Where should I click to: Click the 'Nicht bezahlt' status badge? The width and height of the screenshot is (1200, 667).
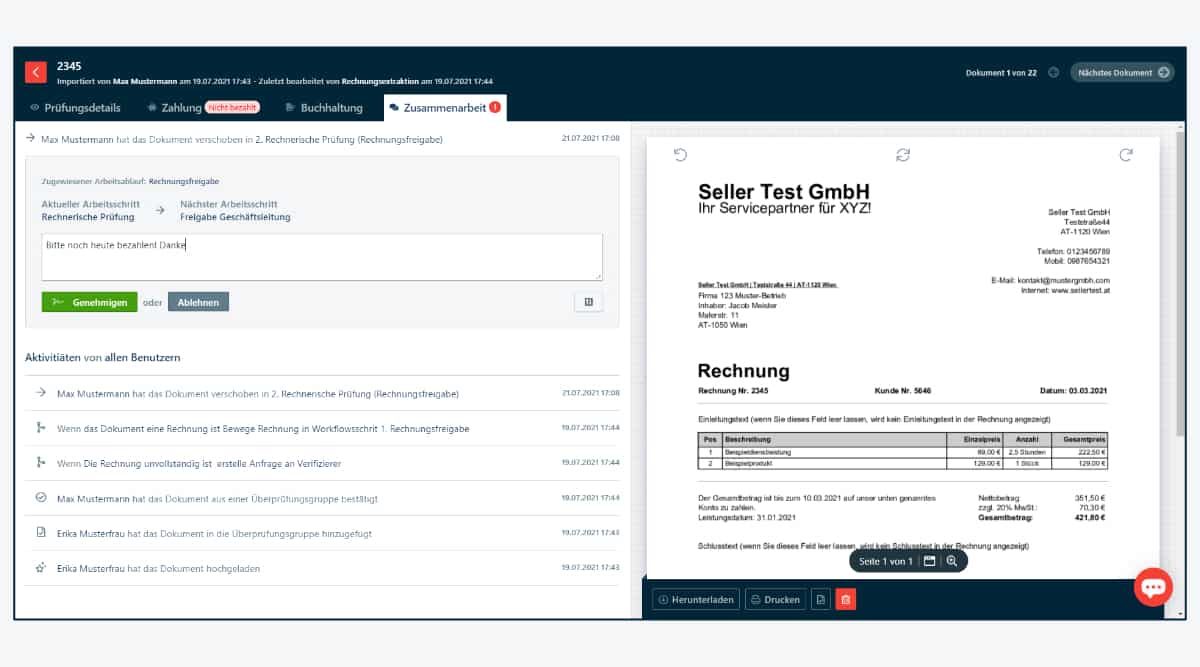(x=231, y=107)
